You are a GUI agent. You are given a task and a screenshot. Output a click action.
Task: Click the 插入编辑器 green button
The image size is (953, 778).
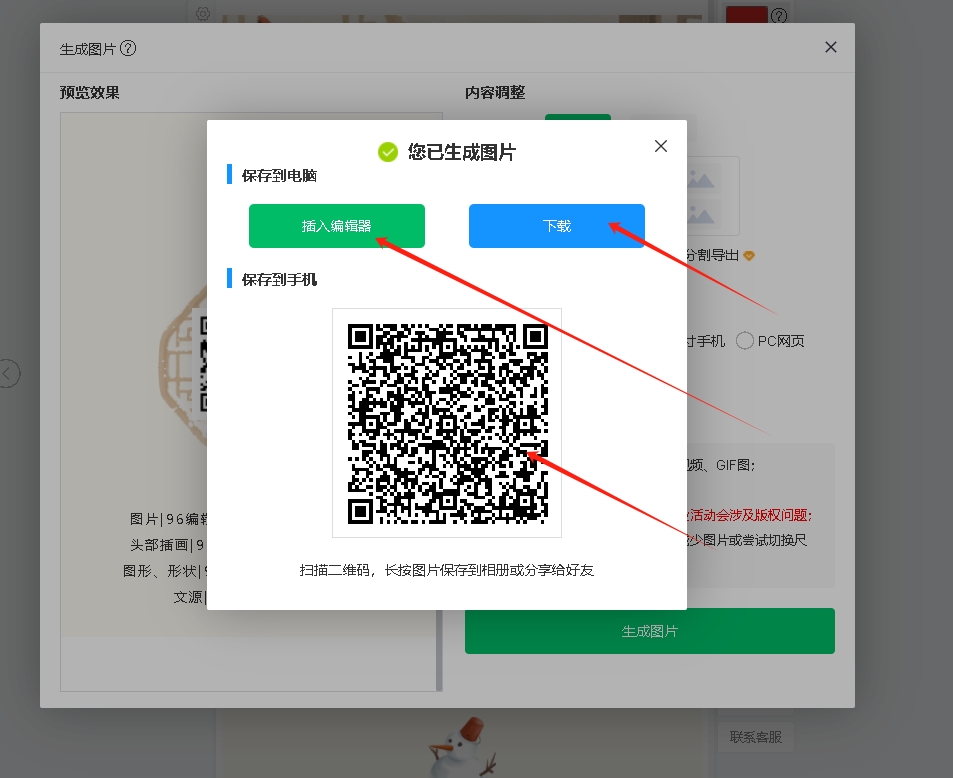point(336,226)
